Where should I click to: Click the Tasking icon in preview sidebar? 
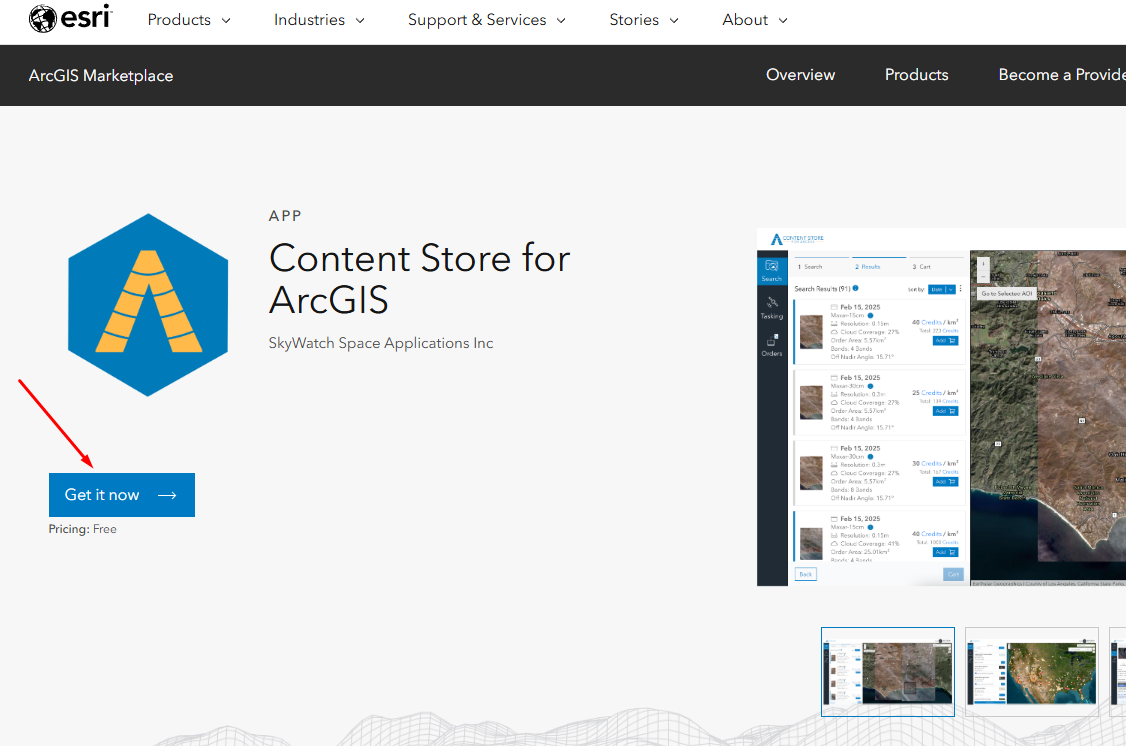772,307
